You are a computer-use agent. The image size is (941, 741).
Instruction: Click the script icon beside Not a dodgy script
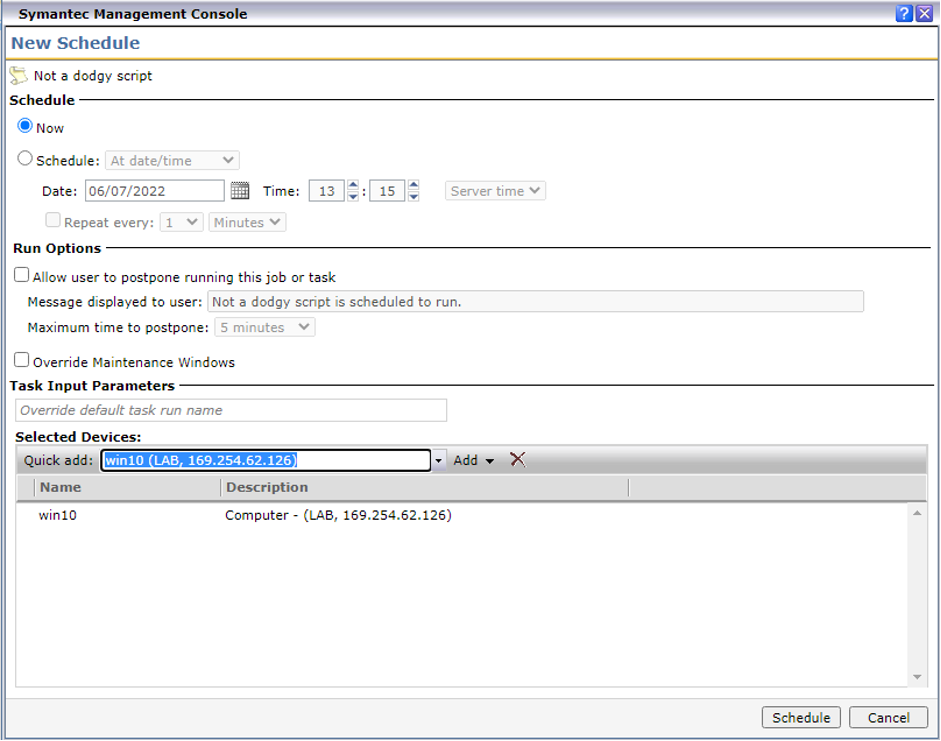coord(19,76)
